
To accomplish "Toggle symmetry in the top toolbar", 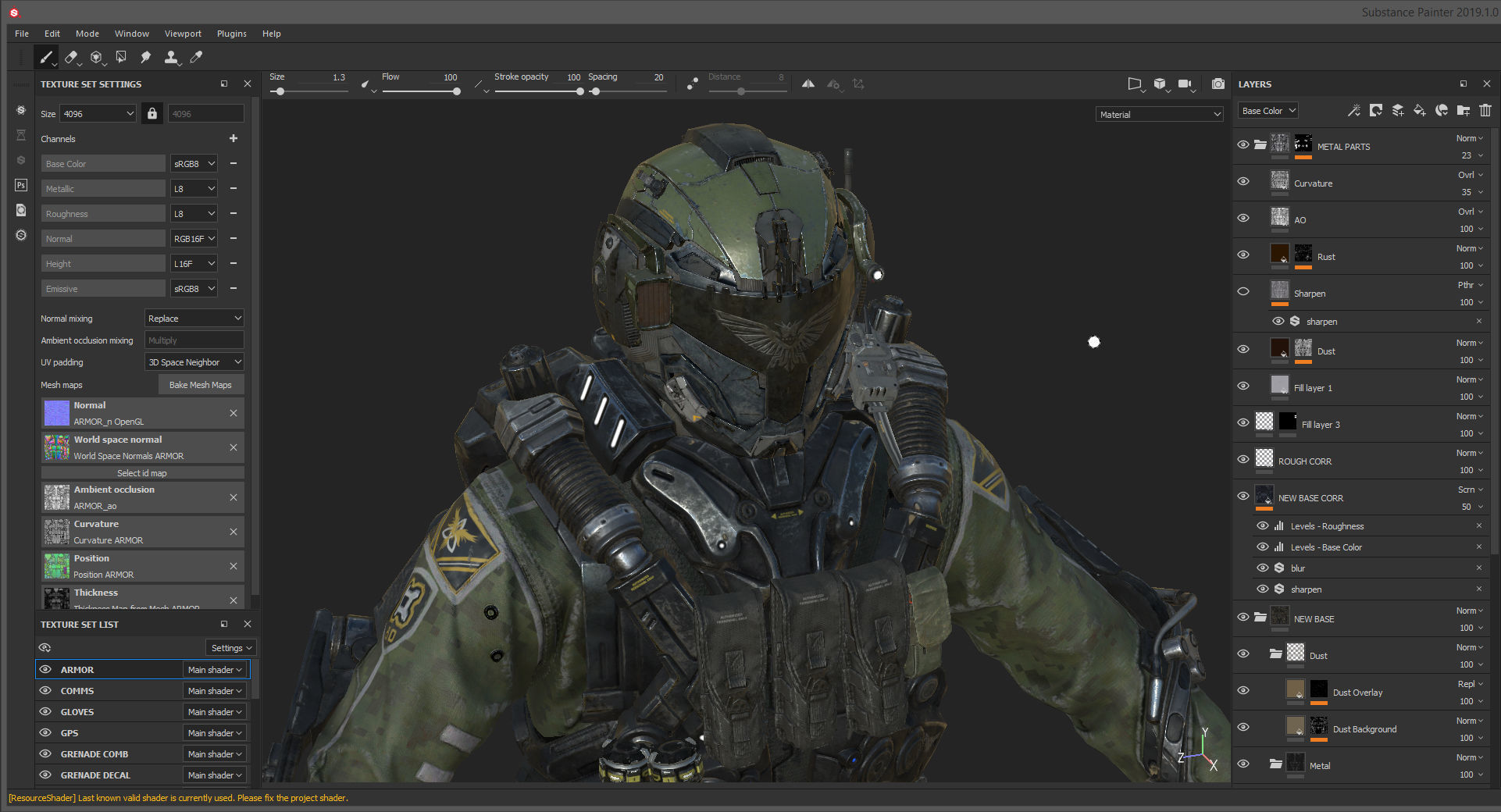I will click(x=808, y=84).
